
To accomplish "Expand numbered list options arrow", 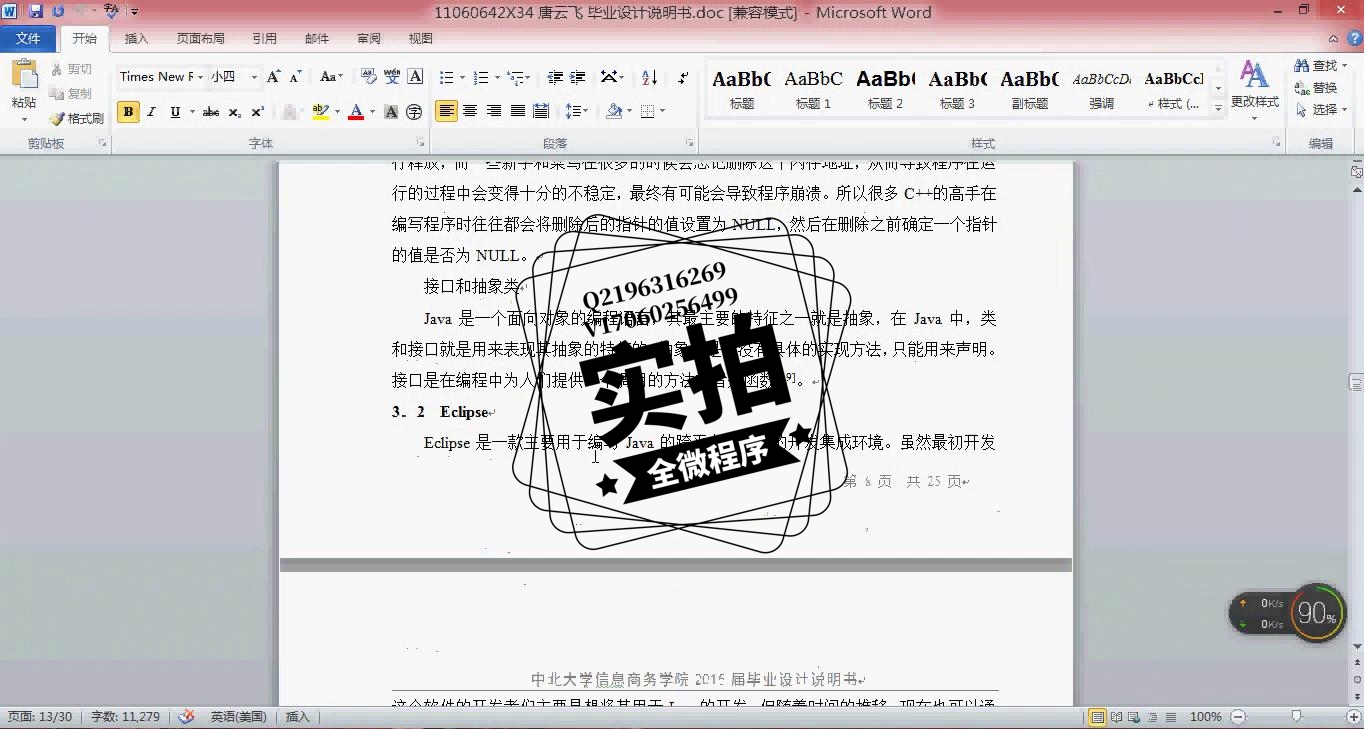I will 496,77.
